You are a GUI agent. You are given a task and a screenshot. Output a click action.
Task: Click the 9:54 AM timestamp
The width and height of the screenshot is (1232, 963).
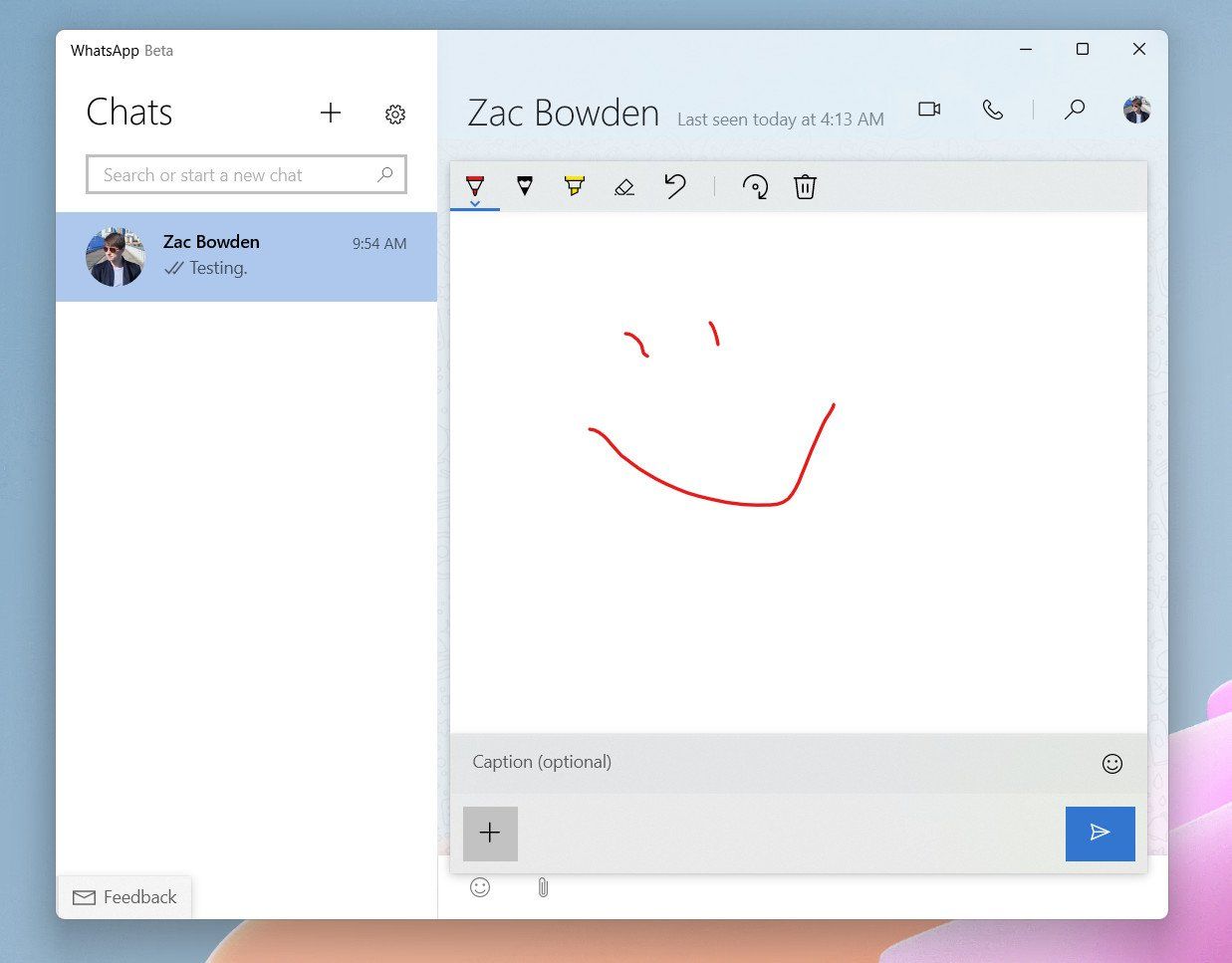[379, 243]
